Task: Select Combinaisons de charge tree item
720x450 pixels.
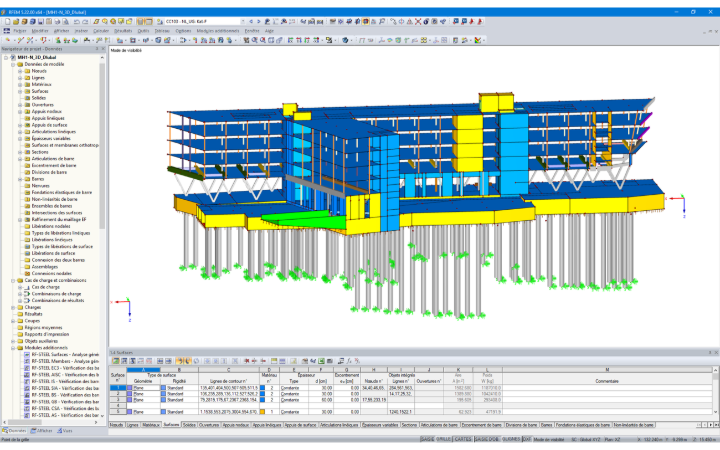Action: coord(56,294)
